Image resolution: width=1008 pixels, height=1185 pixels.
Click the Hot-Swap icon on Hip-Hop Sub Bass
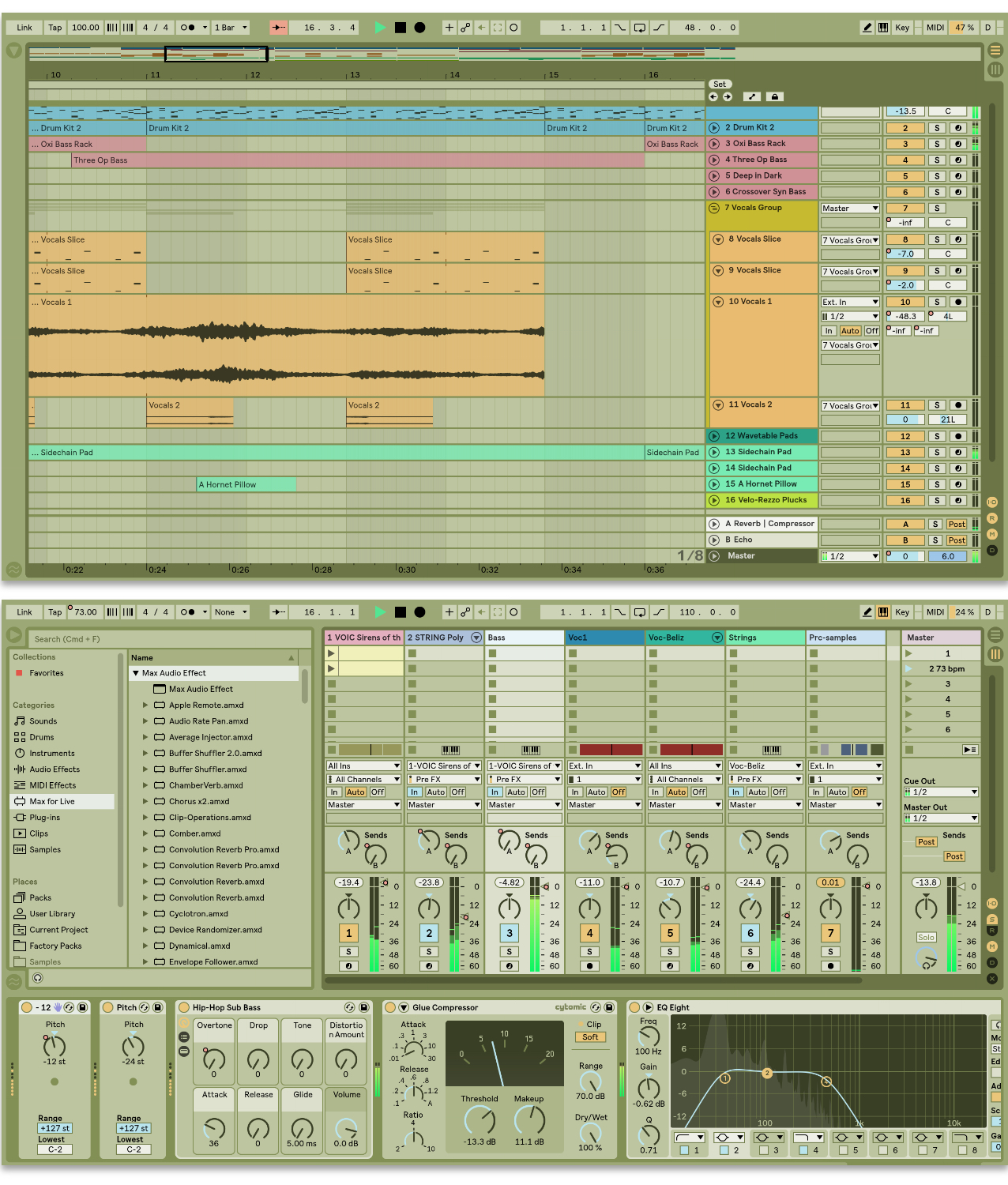coord(350,1007)
